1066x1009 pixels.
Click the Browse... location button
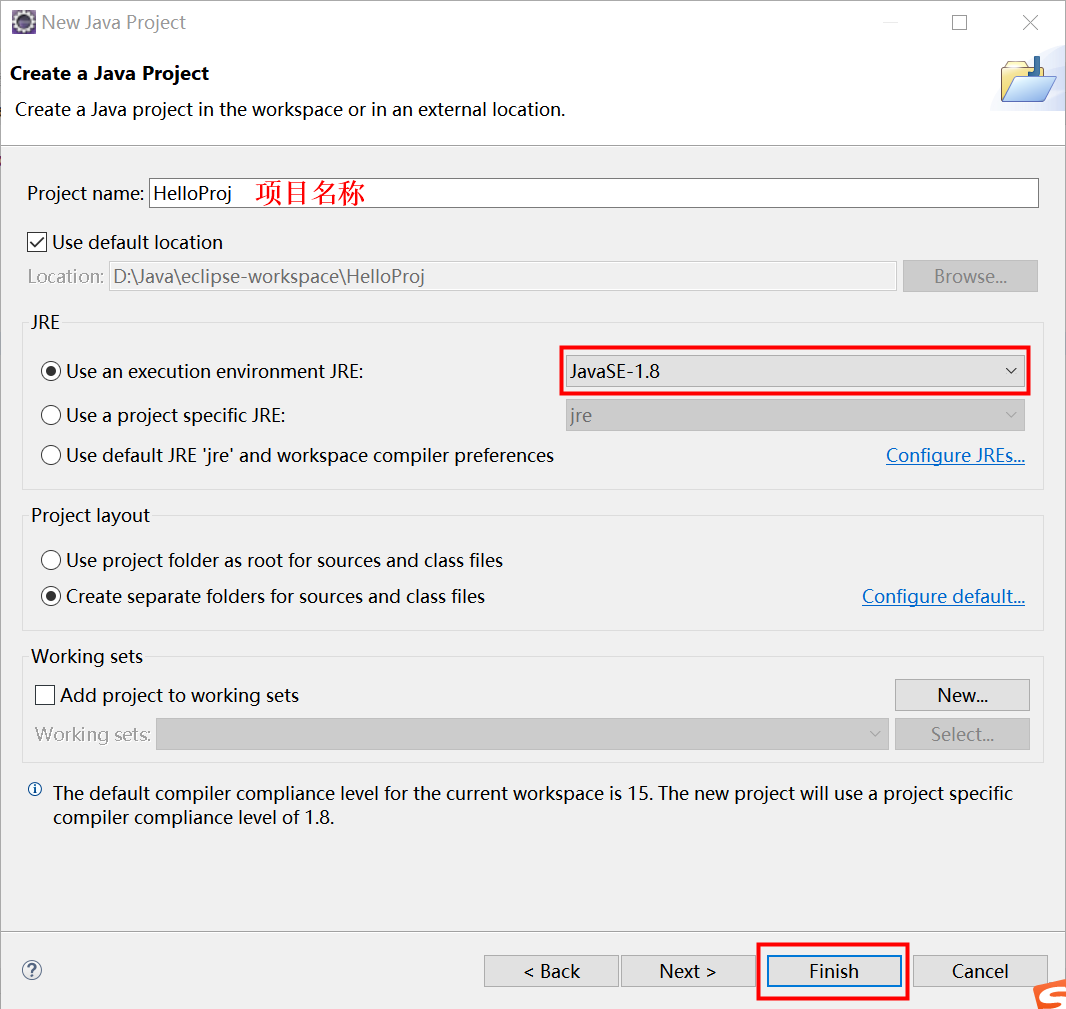970,276
